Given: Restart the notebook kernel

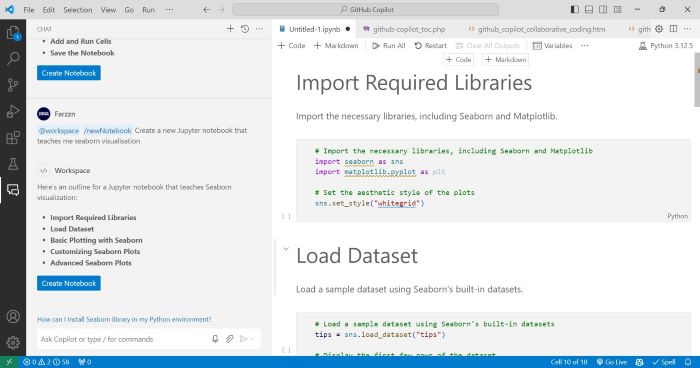Looking at the screenshot, I should (x=430, y=46).
